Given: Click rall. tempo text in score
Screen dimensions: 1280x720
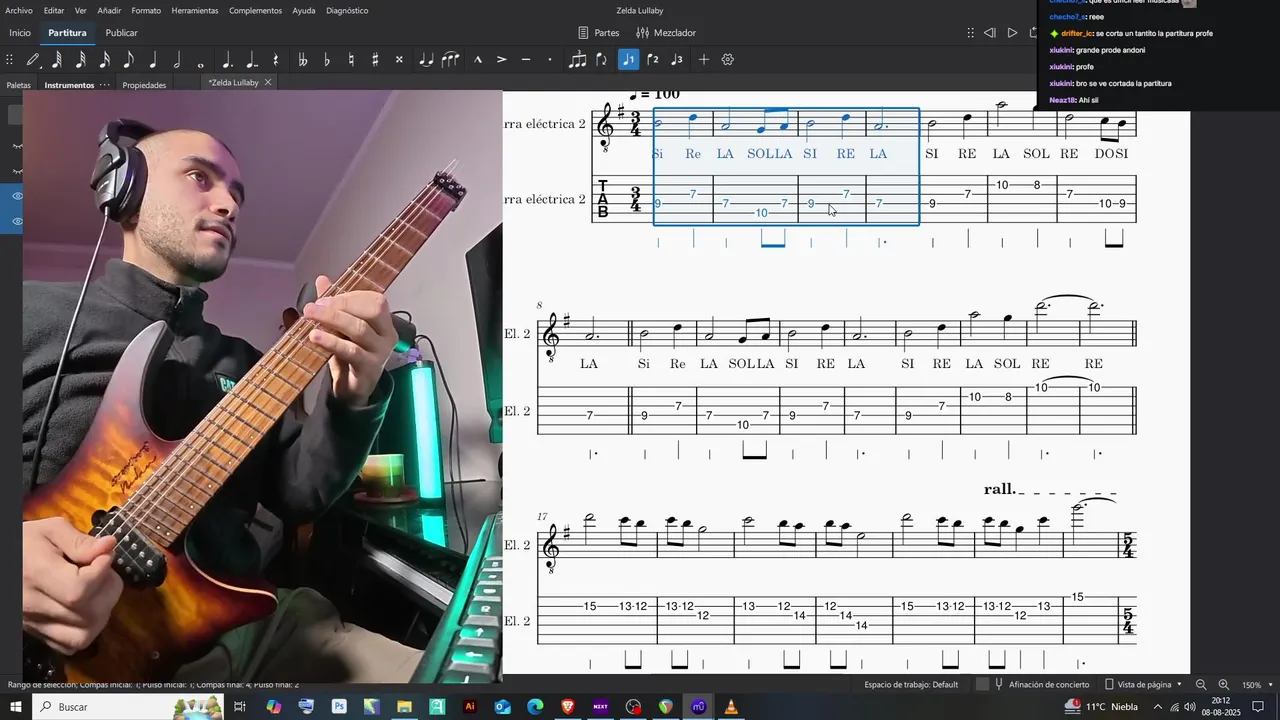Looking at the screenshot, I should click(999, 489).
